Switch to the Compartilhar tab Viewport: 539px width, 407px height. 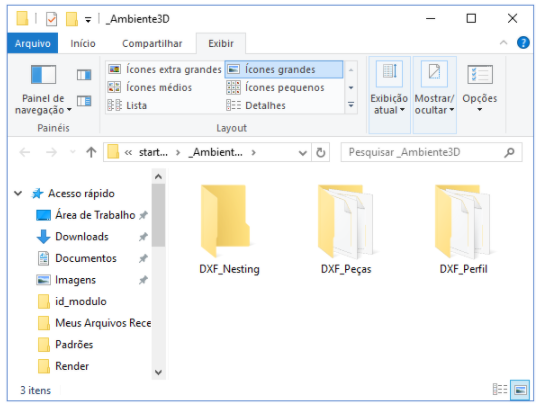tap(152, 43)
